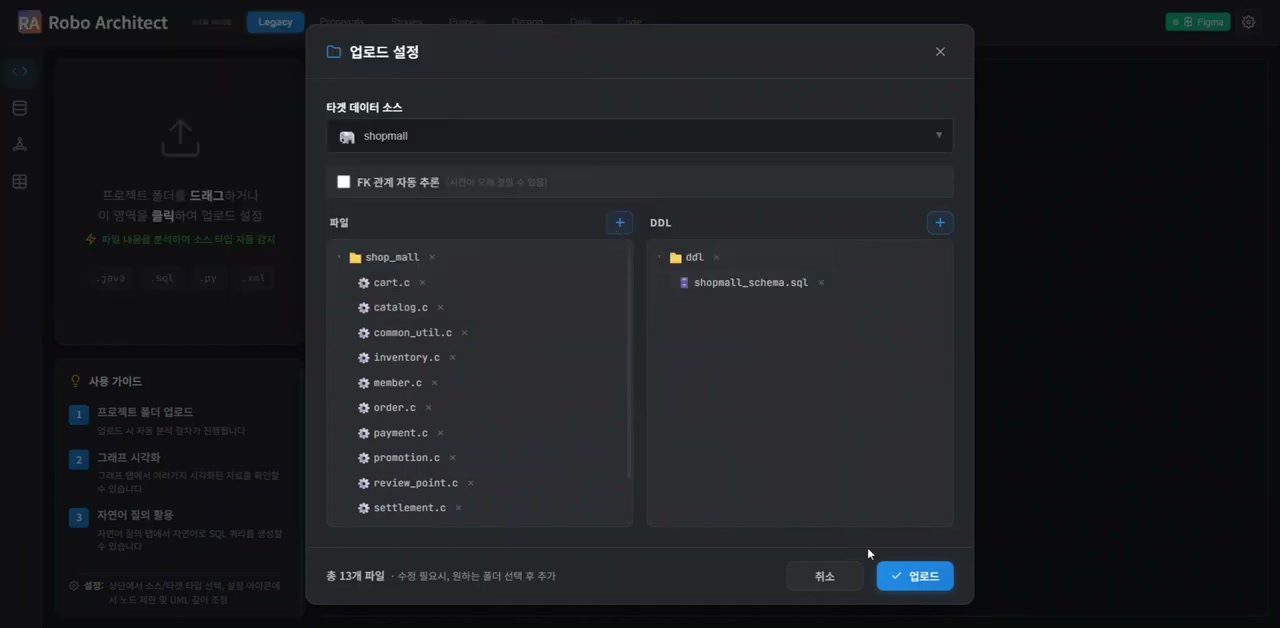The width and height of the screenshot is (1280, 628).
Task: Remove settlement.c from the file list
Action: (458, 508)
